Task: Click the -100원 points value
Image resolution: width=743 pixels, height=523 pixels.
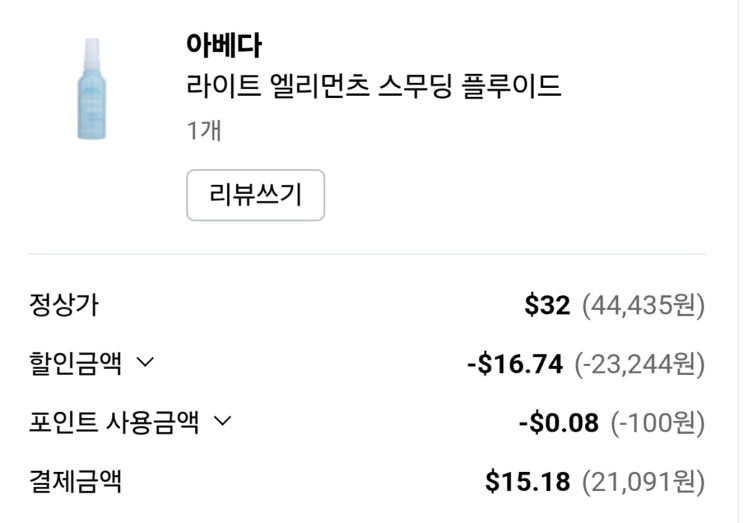Action: [x=658, y=423]
